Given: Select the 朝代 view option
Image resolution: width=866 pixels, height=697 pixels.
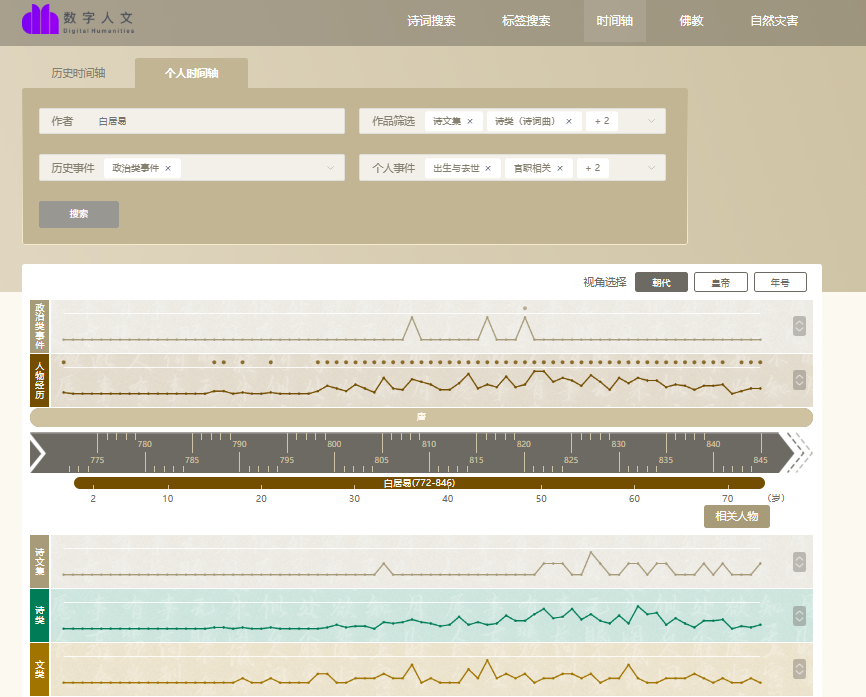Looking at the screenshot, I should [661, 282].
